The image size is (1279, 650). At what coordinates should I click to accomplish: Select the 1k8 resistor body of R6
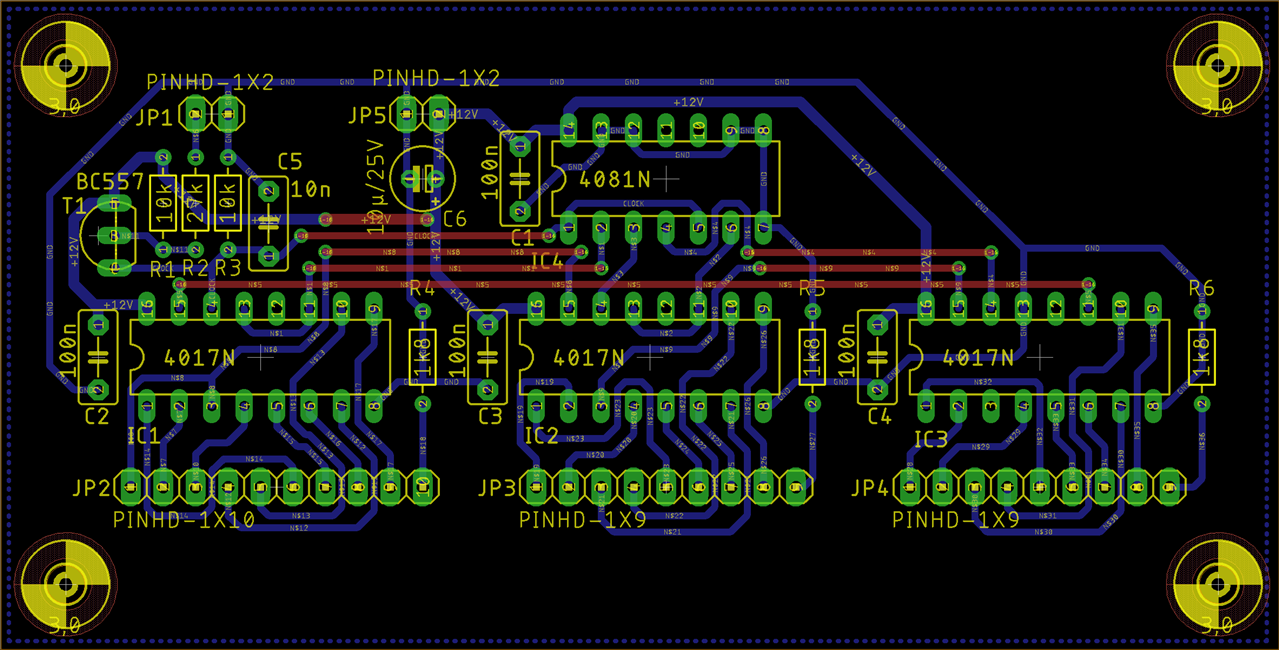coord(1201,357)
